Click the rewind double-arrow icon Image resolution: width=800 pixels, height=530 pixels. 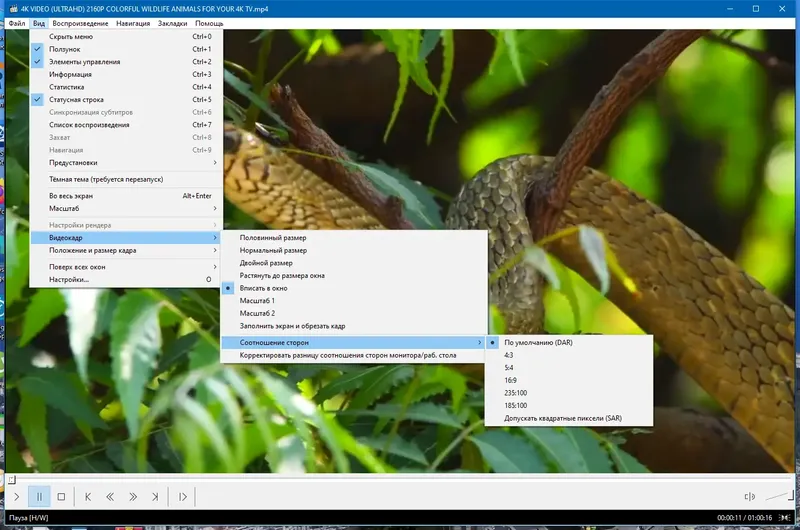pos(110,496)
